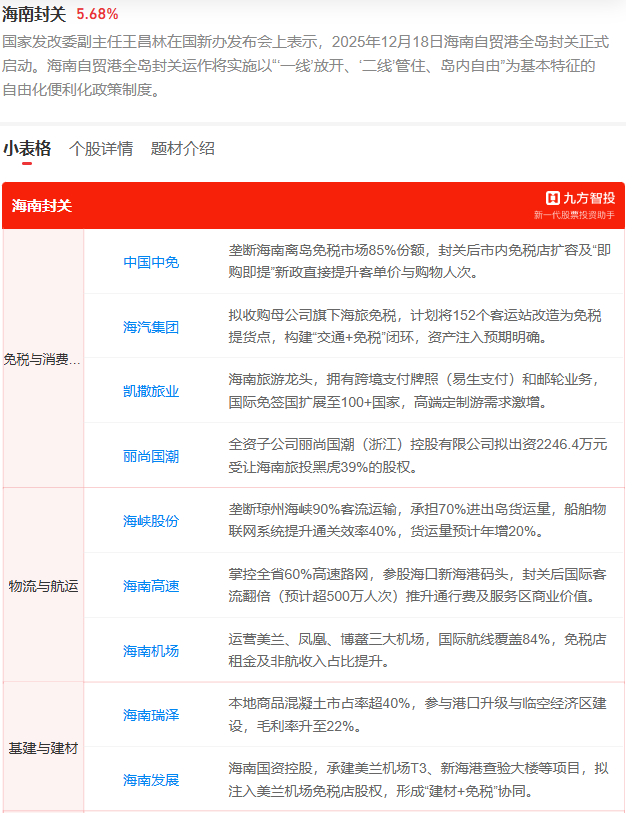Click the 新一代股票投资助手 slogan text
626x813 pixels.
coord(574,215)
